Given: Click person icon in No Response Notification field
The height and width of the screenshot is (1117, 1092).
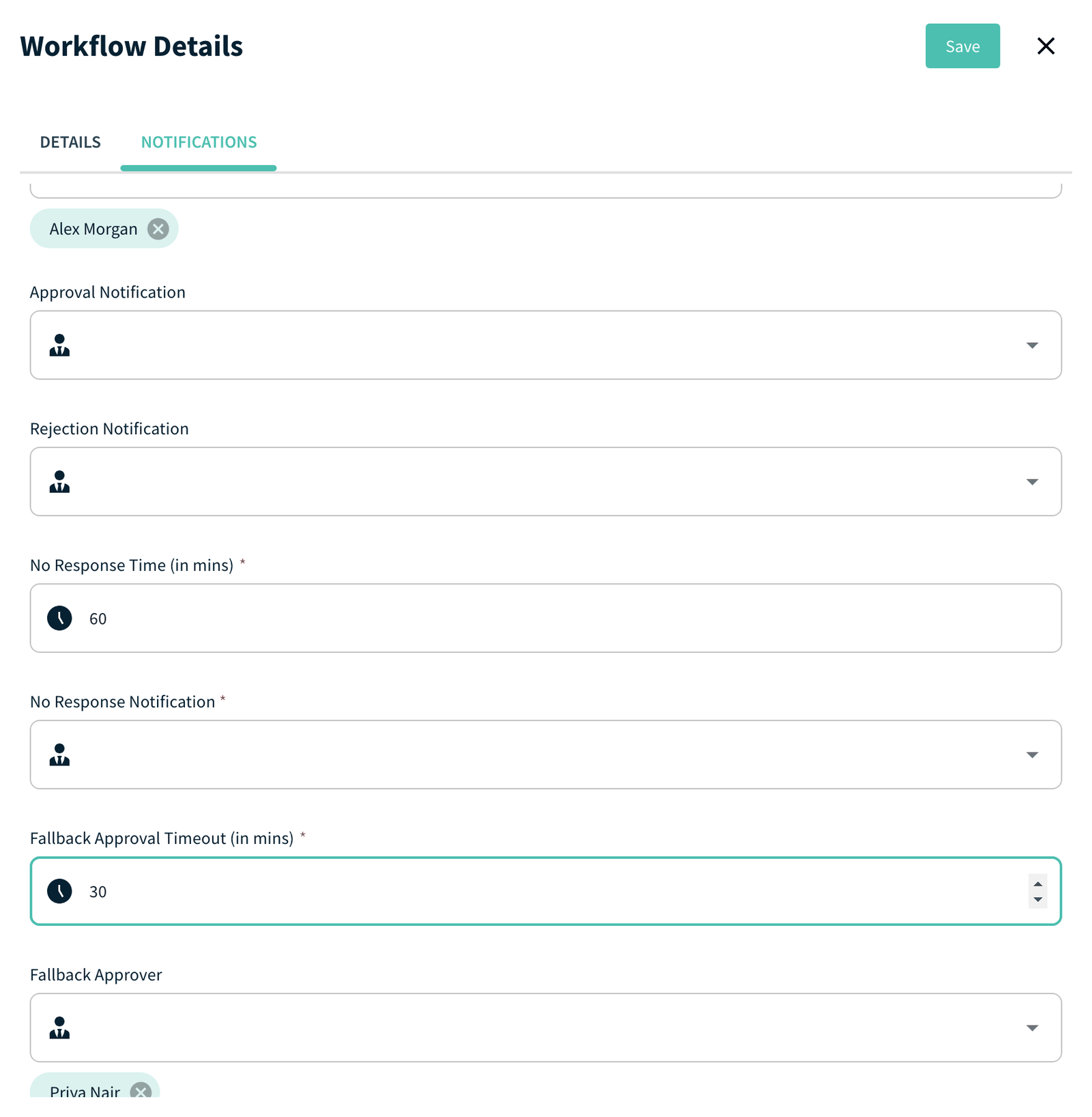Looking at the screenshot, I should tap(59, 754).
